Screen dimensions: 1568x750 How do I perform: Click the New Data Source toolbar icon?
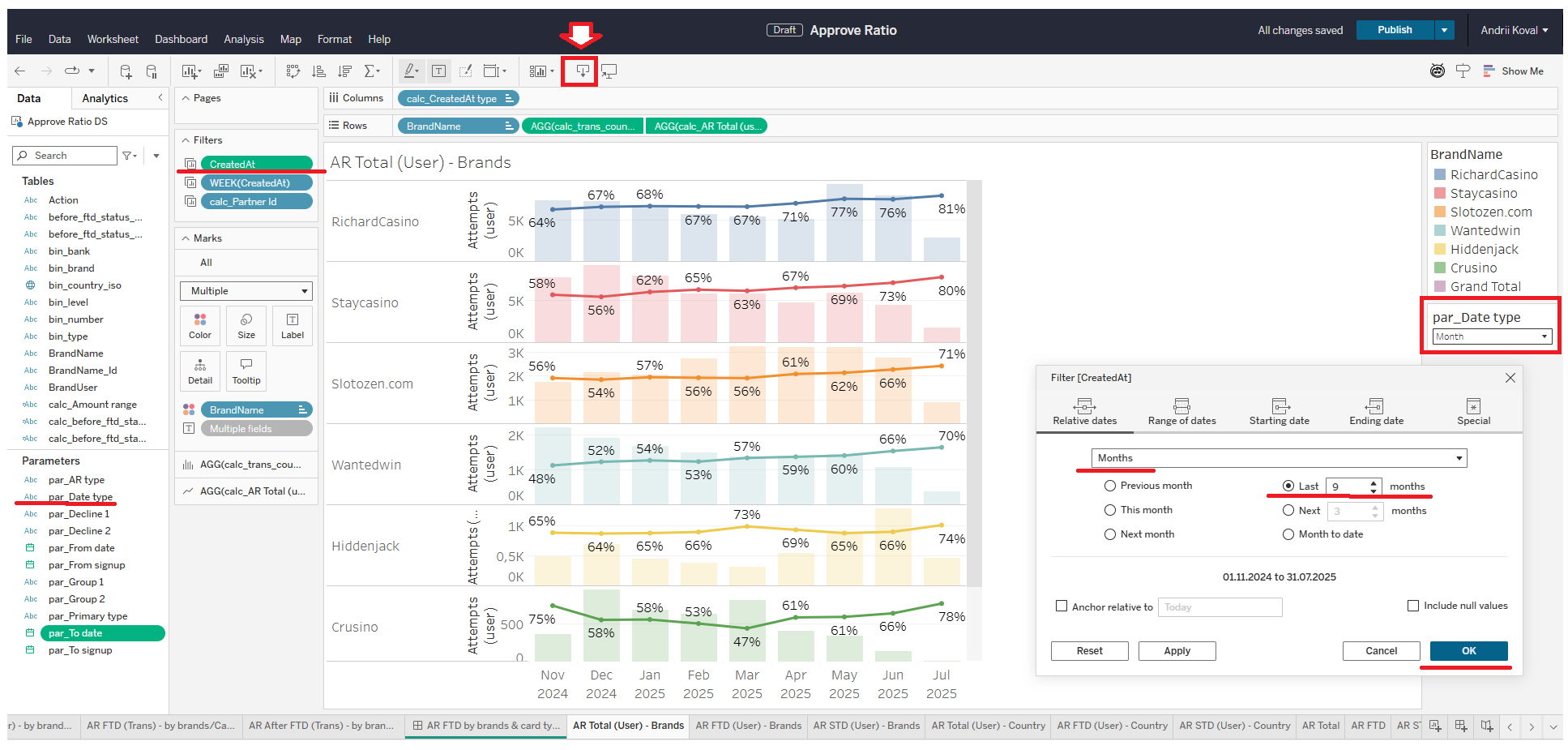click(126, 71)
